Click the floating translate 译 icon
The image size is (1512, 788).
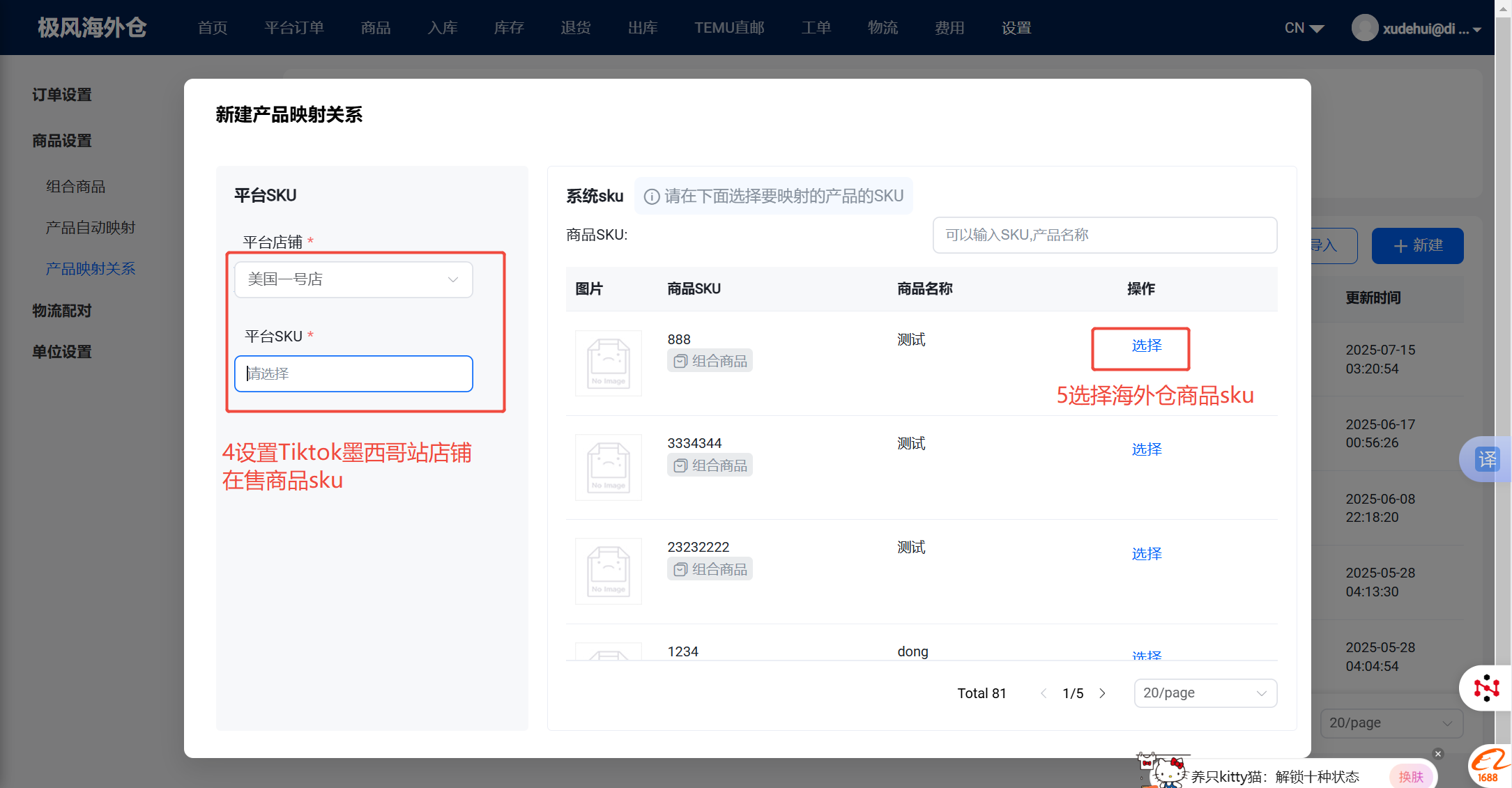(x=1488, y=459)
